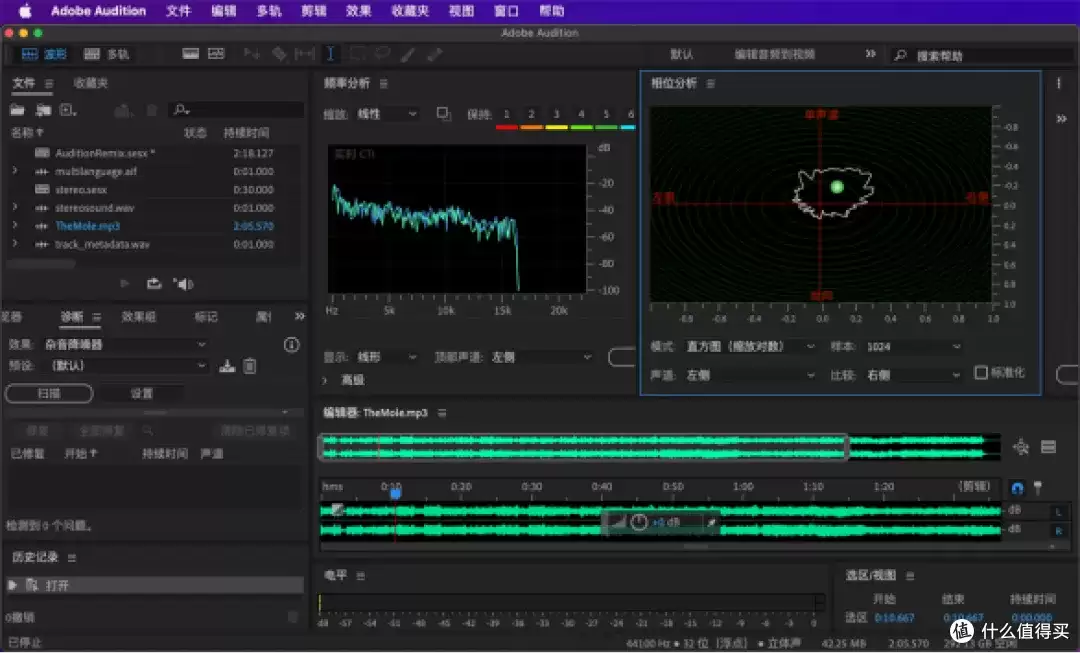Select the Time Selection tool
This screenshot has width=1080, height=654.
click(331, 54)
